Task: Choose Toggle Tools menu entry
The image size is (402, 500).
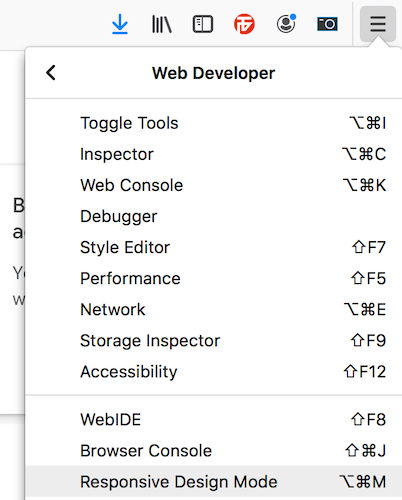Action: 214,123
